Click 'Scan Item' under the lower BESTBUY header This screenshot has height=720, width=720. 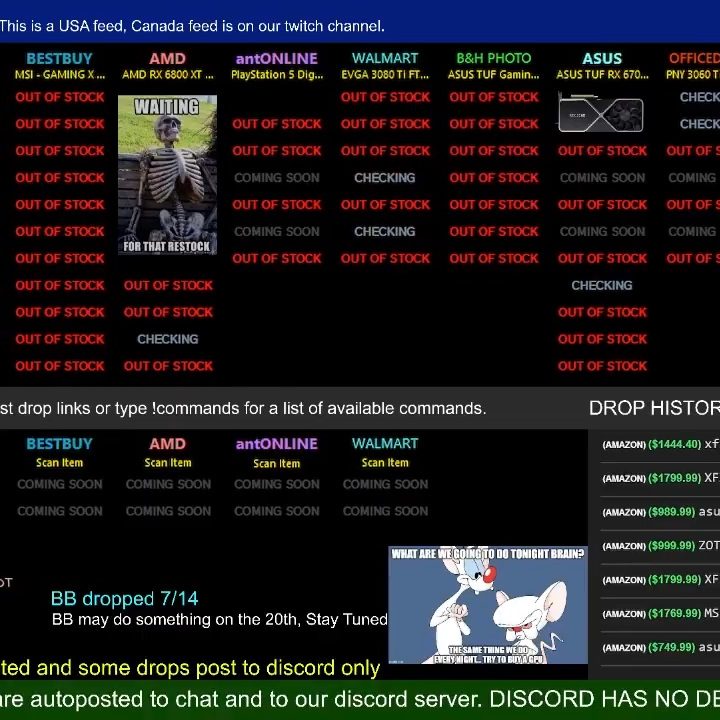[60, 463]
